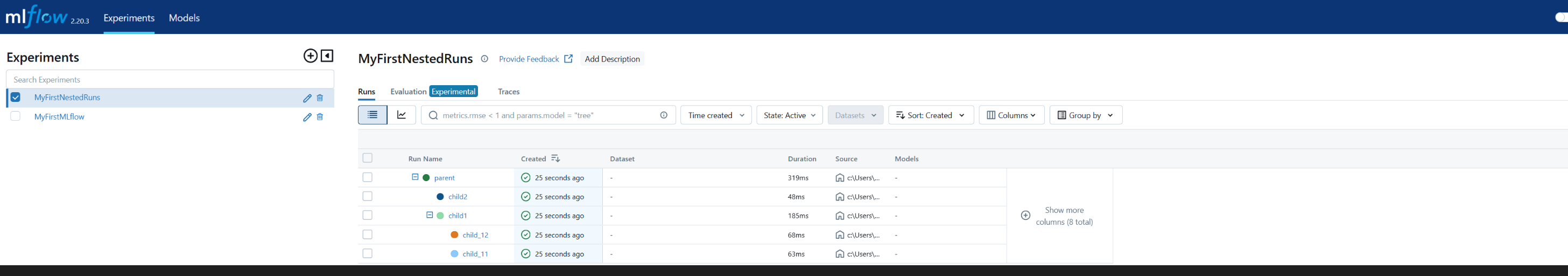Uncheck the MyFirstNestedRuns experiment checkbox

coord(16,98)
